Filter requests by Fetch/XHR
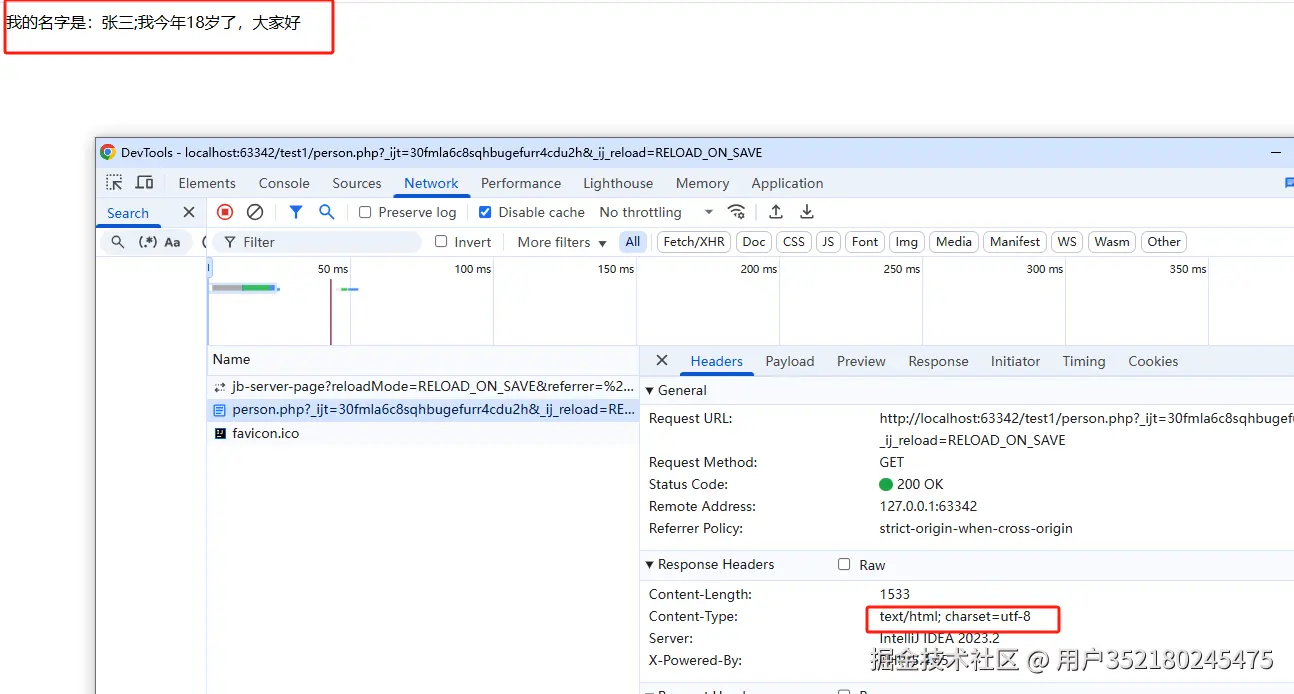 tap(694, 241)
